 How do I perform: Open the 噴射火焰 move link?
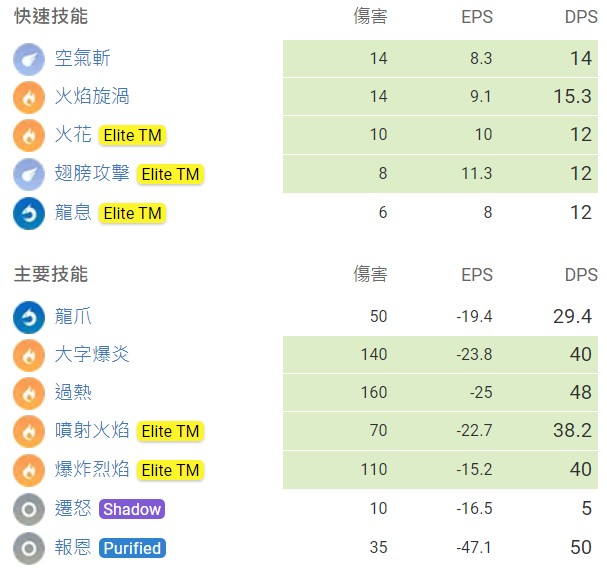(92, 431)
